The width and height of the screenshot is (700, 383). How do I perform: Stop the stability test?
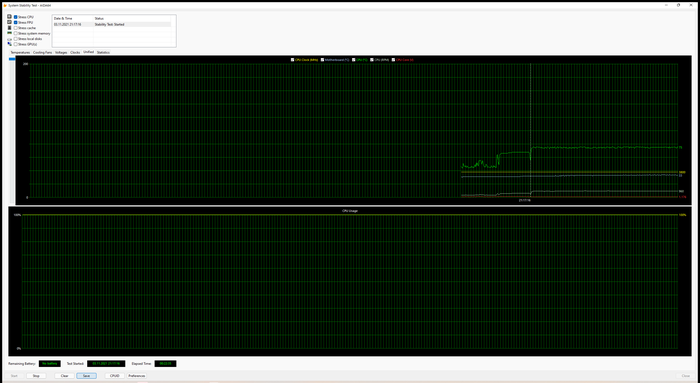coord(36,376)
